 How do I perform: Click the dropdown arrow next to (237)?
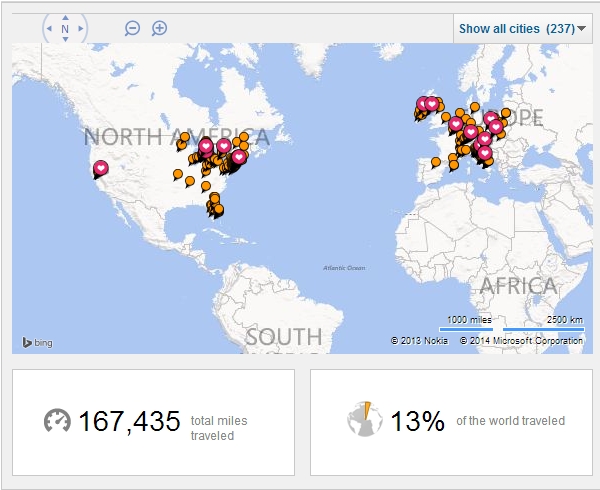(x=583, y=29)
